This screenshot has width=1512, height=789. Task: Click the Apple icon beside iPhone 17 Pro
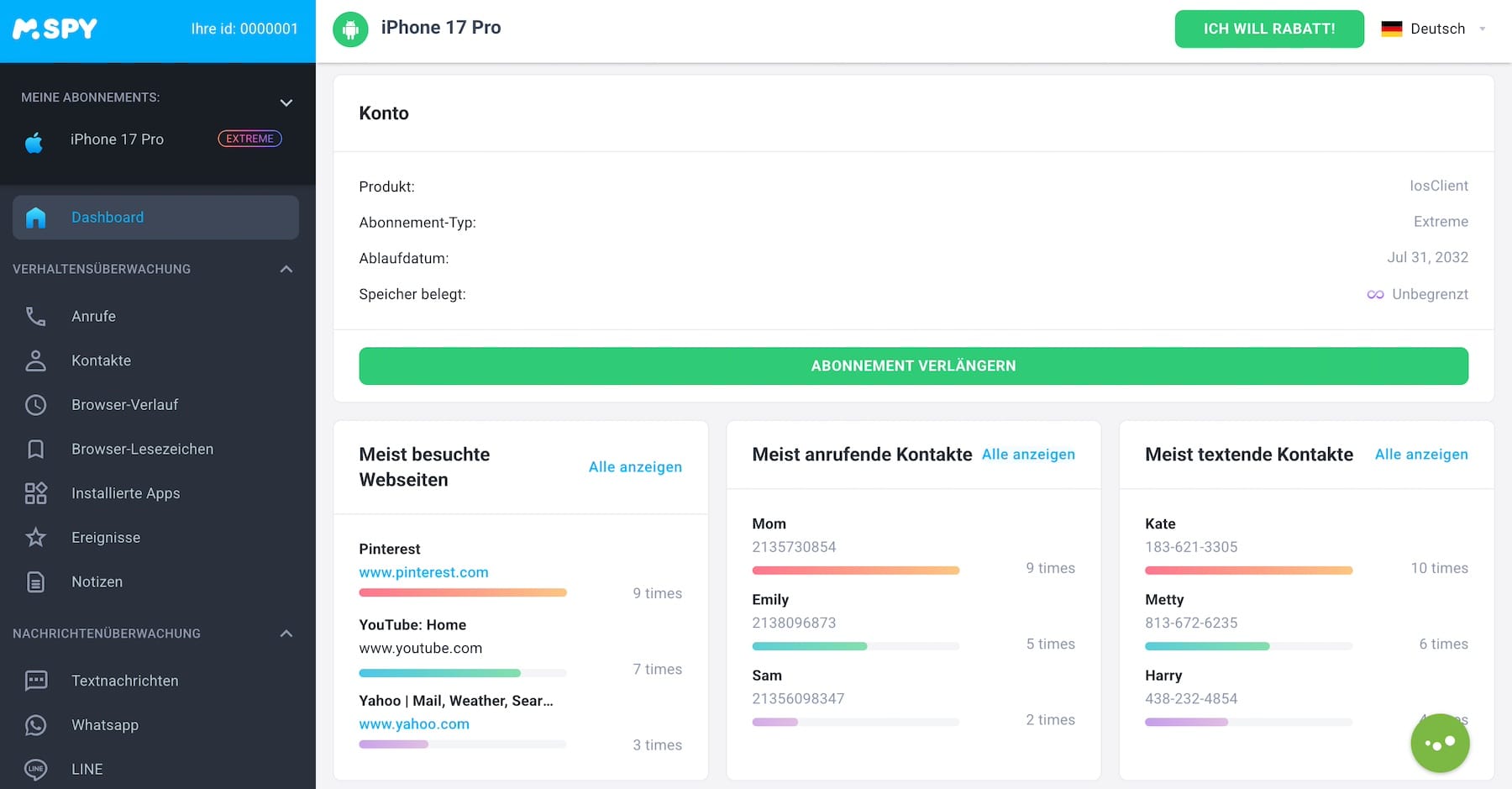click(34, 142)
